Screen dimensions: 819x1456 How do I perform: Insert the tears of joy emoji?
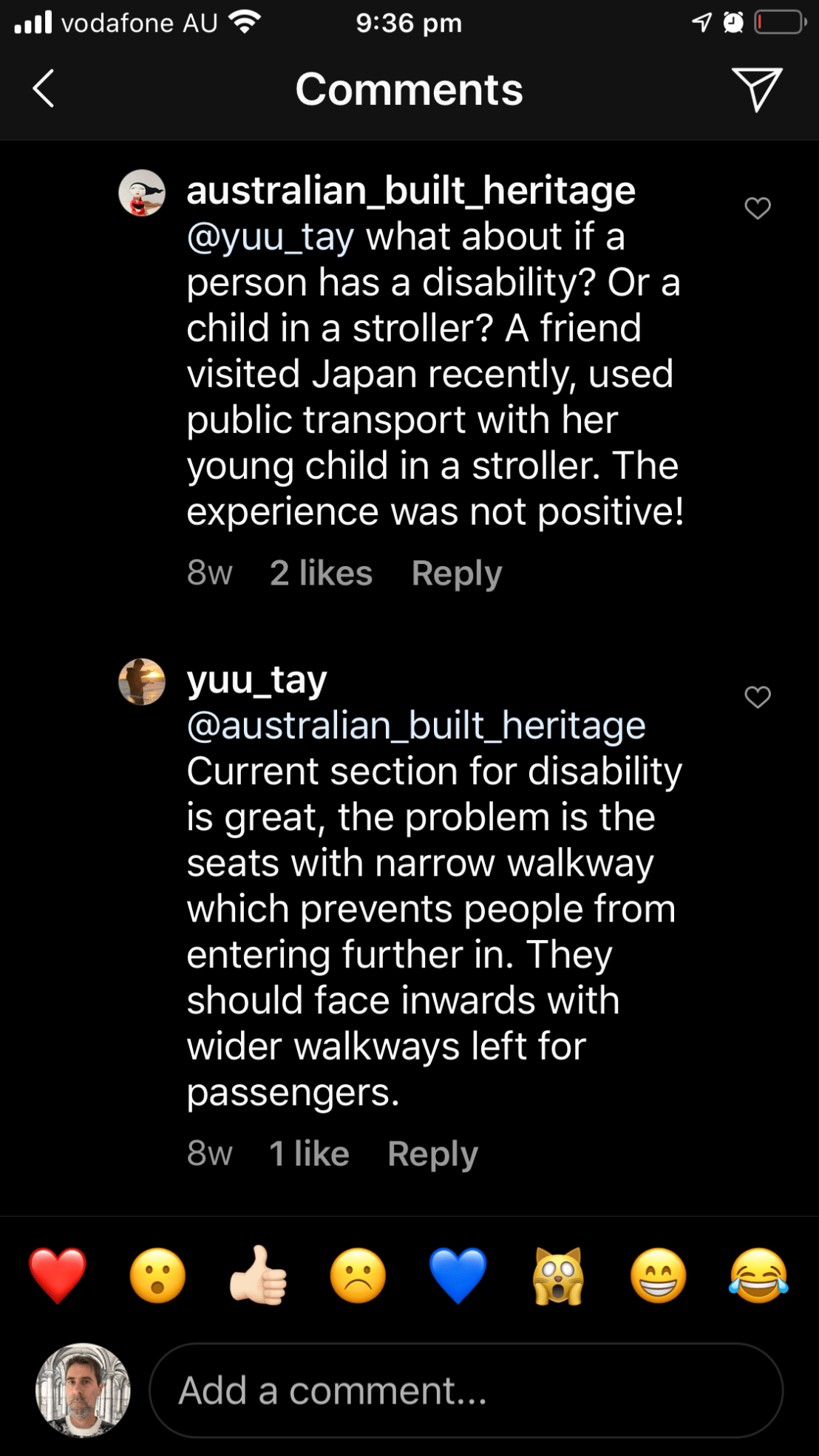tap(758, 1276)
